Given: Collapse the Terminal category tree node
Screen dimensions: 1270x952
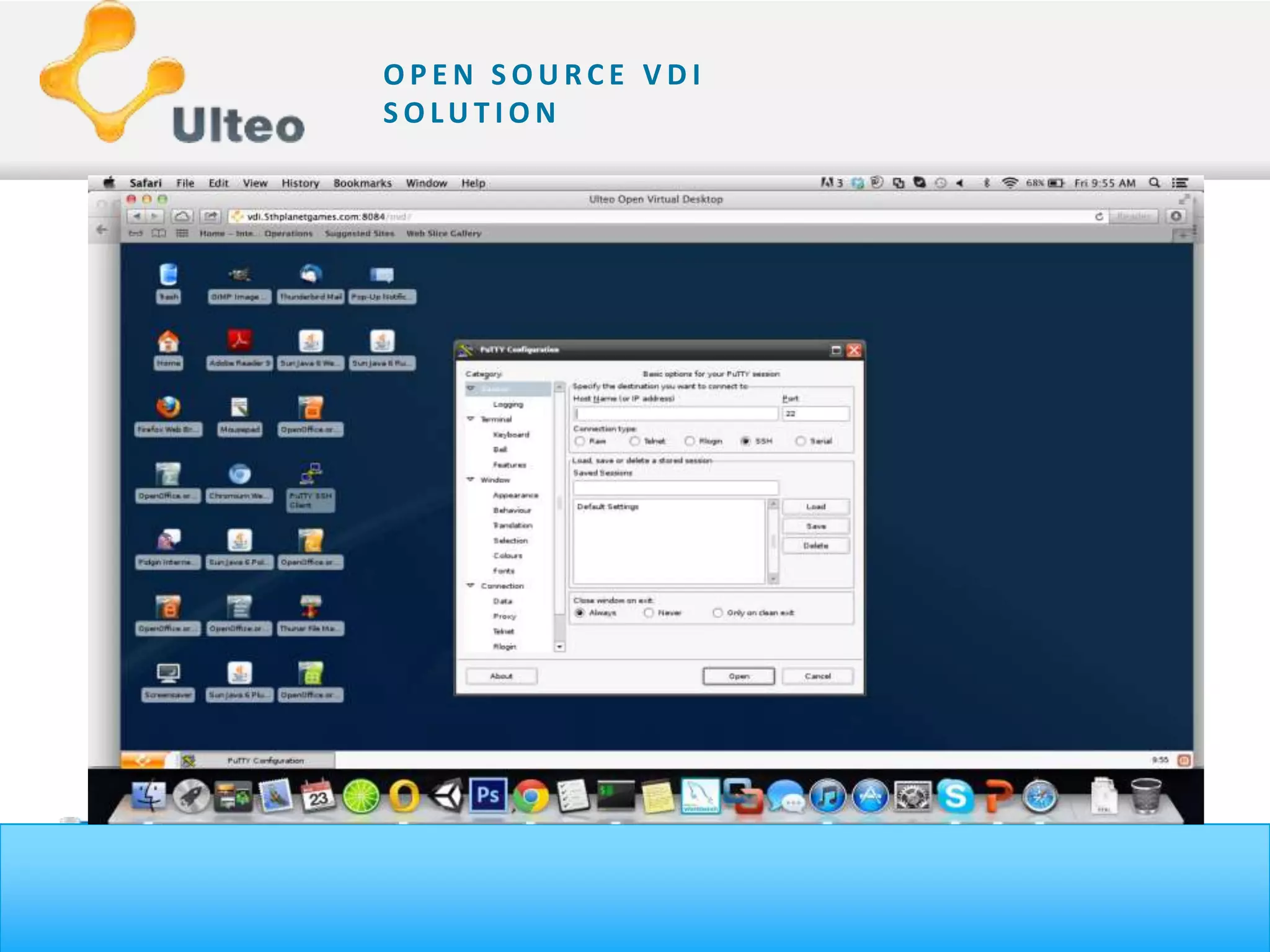Looking at the screenshot, I should [471, 419].
